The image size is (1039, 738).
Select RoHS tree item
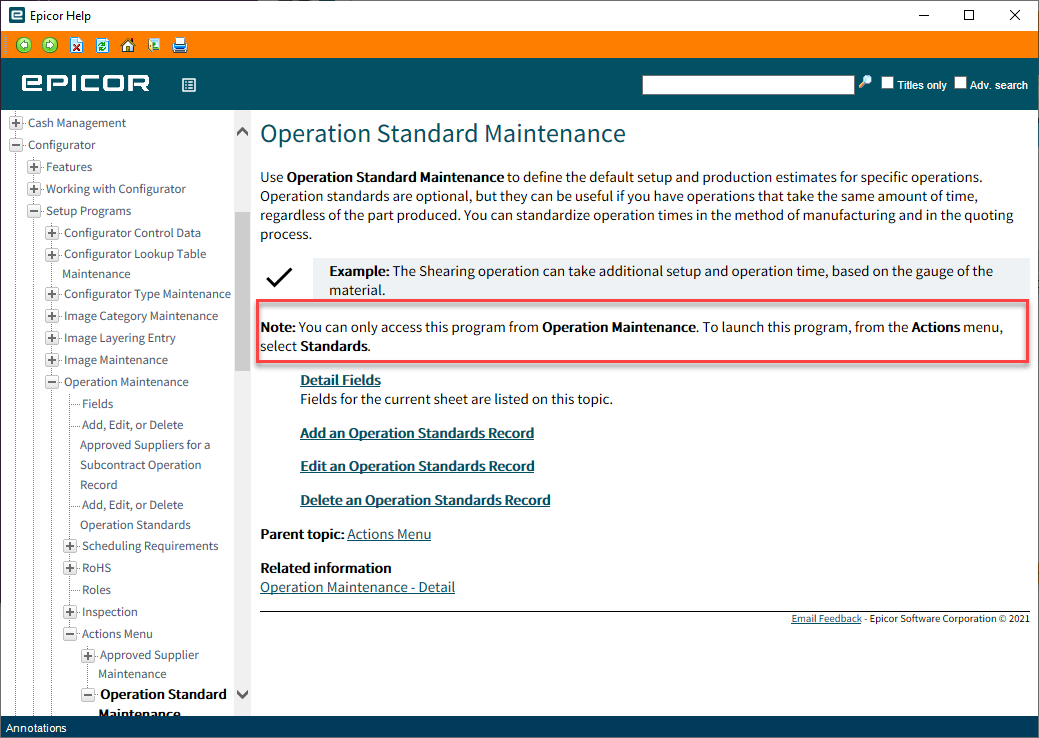(x=97, y=568)
